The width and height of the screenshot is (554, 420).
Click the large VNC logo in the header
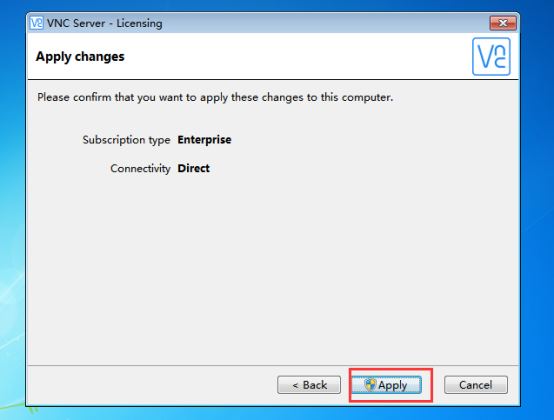tap(491, 57)
